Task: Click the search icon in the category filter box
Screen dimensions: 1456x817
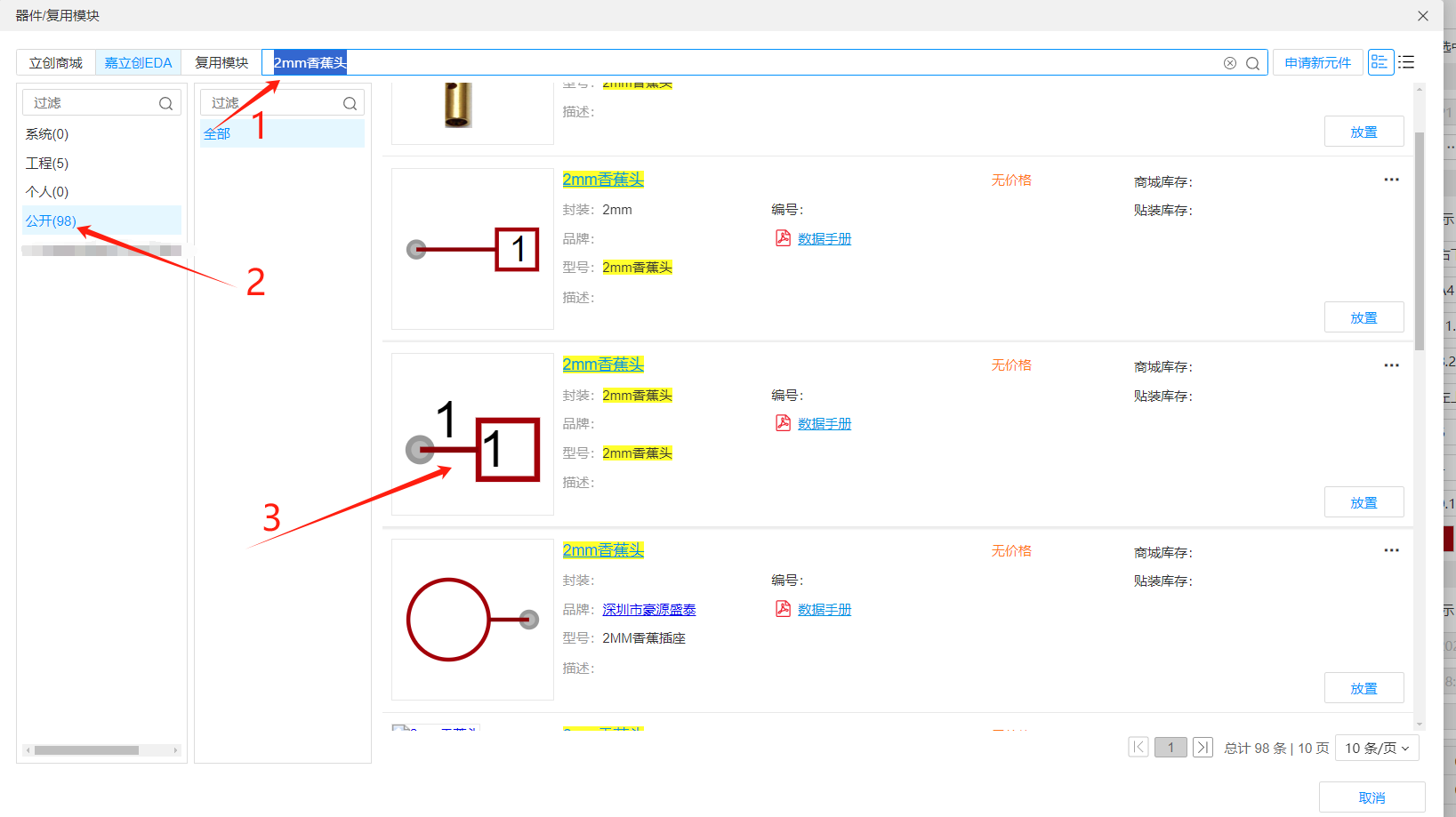Action: (350, 103)
